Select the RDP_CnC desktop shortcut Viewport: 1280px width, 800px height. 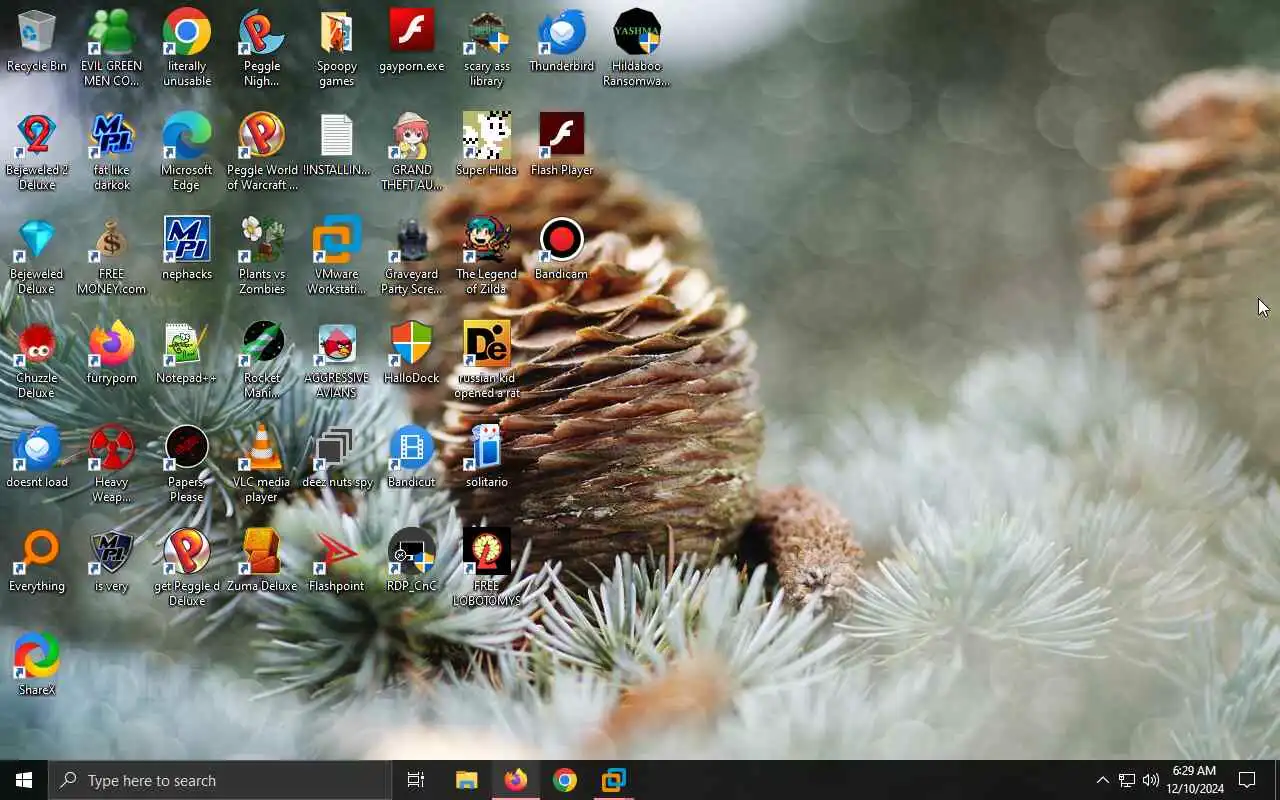tap(412, 562)
